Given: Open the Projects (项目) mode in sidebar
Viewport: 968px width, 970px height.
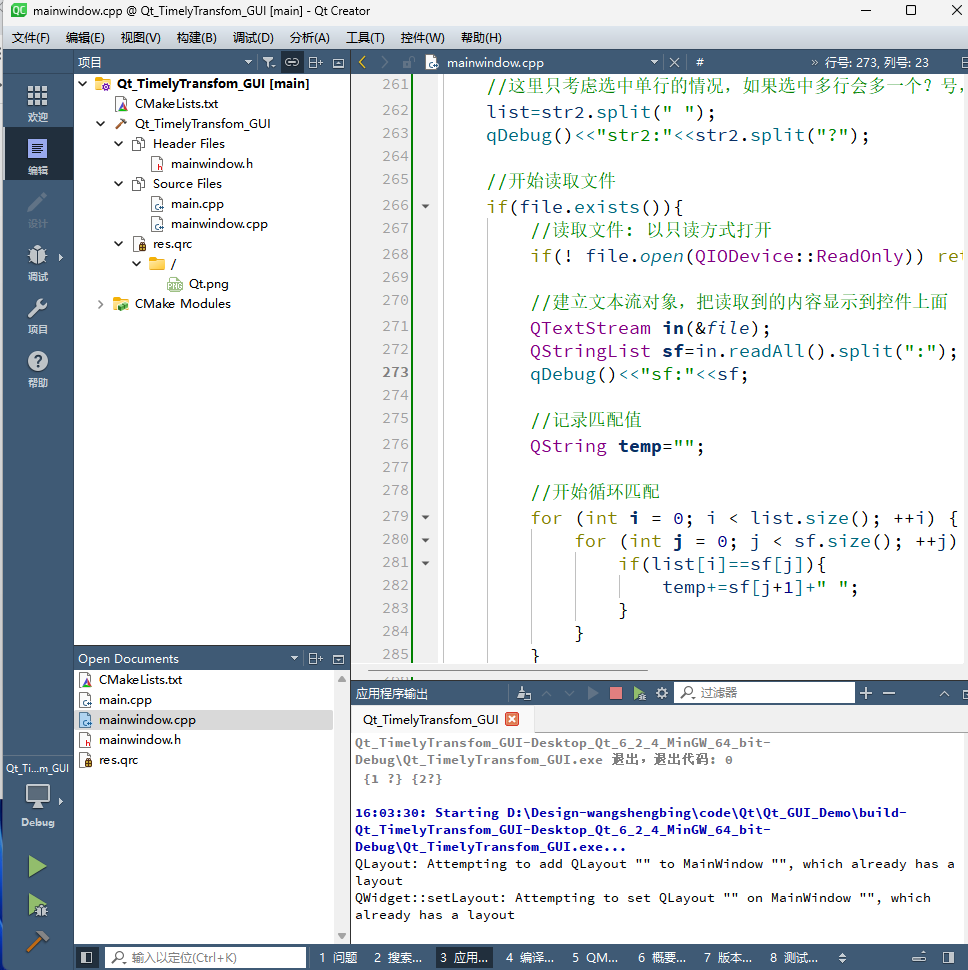Looking at the screenshot, I should [37, 315].
